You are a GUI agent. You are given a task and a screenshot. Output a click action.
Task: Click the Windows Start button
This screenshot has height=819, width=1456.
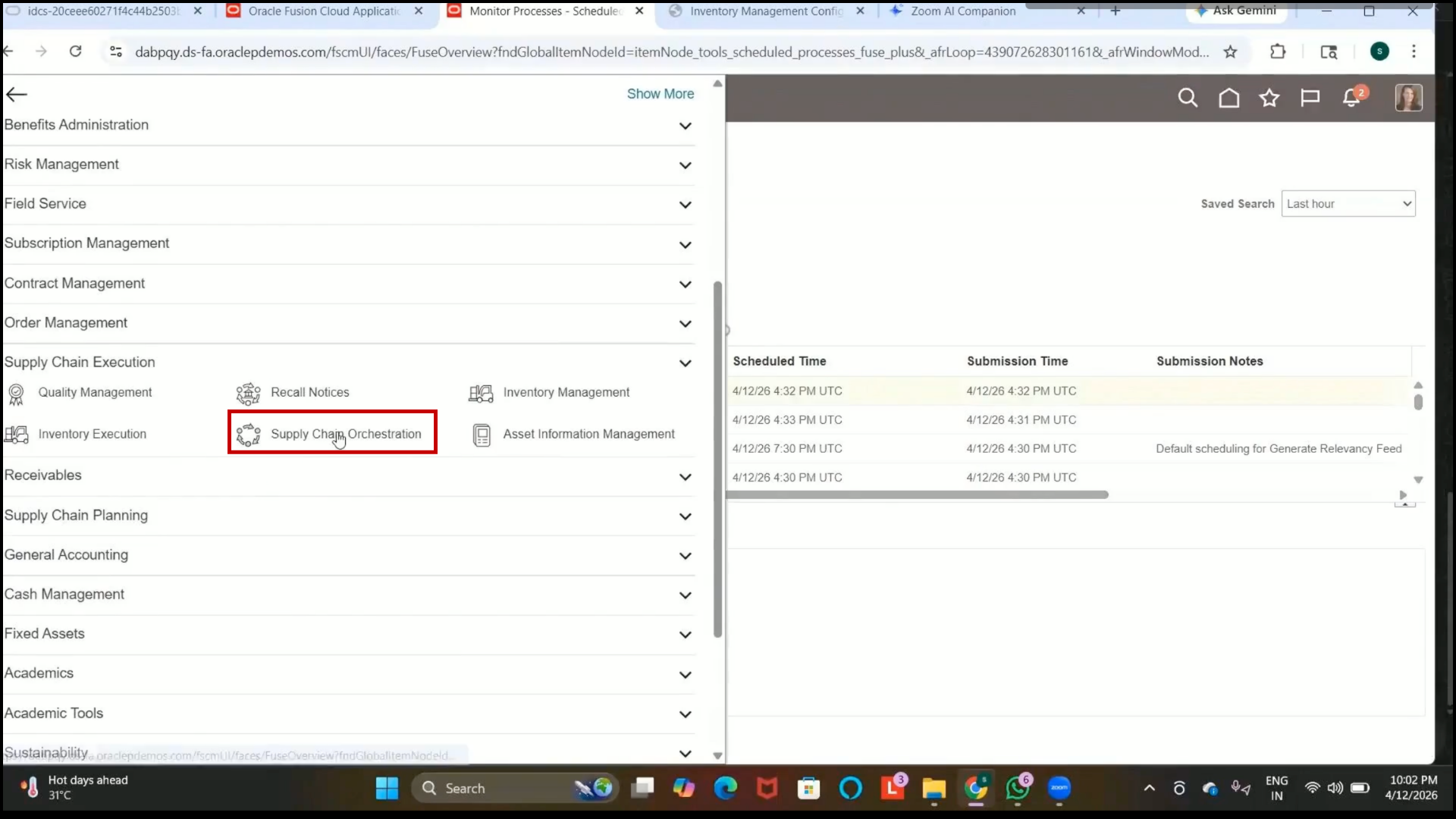tap(387, 788)
